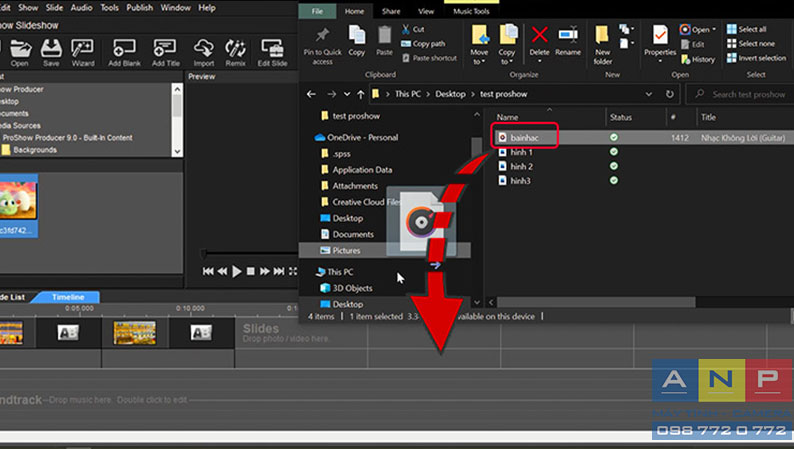The width and height of the screenshot is (794, 449).
Task: Jump to start in Preview controls
Action: point(208,271)
